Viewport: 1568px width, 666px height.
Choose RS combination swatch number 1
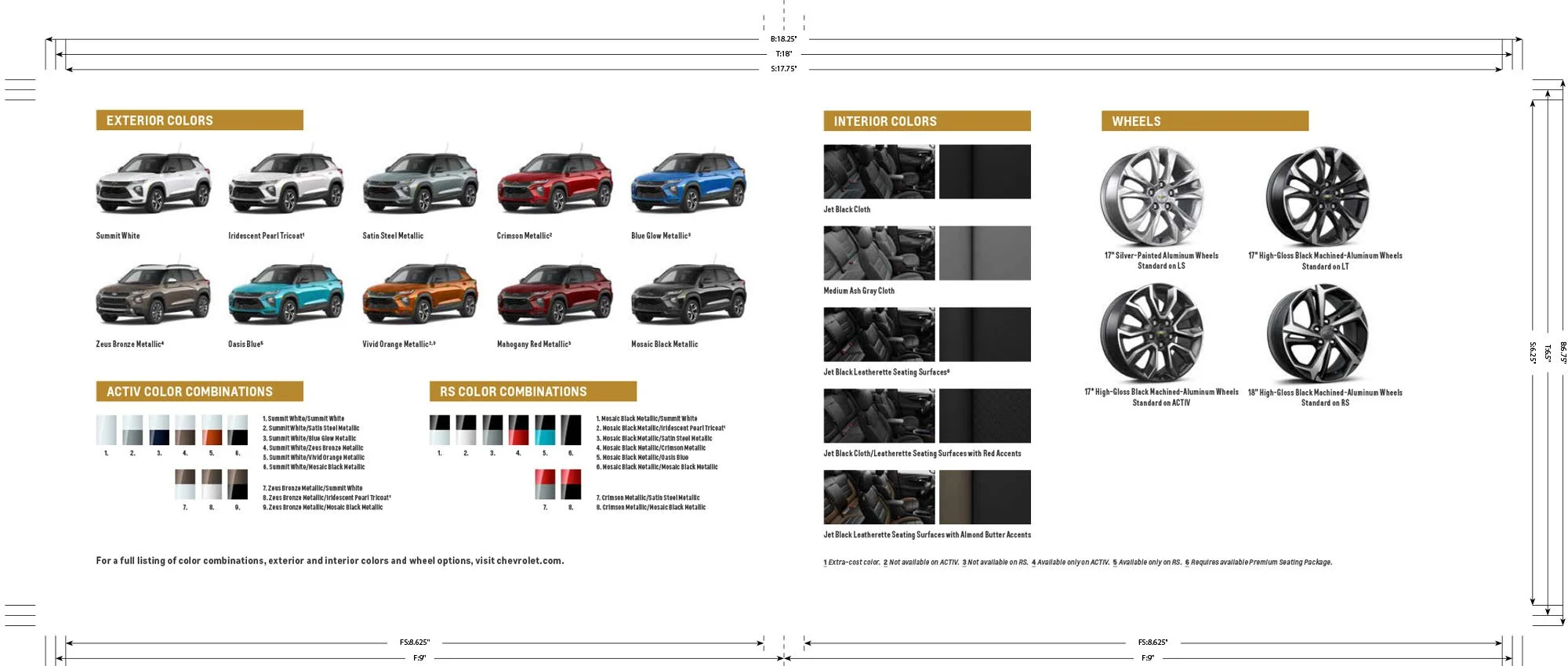pos(440,430)
